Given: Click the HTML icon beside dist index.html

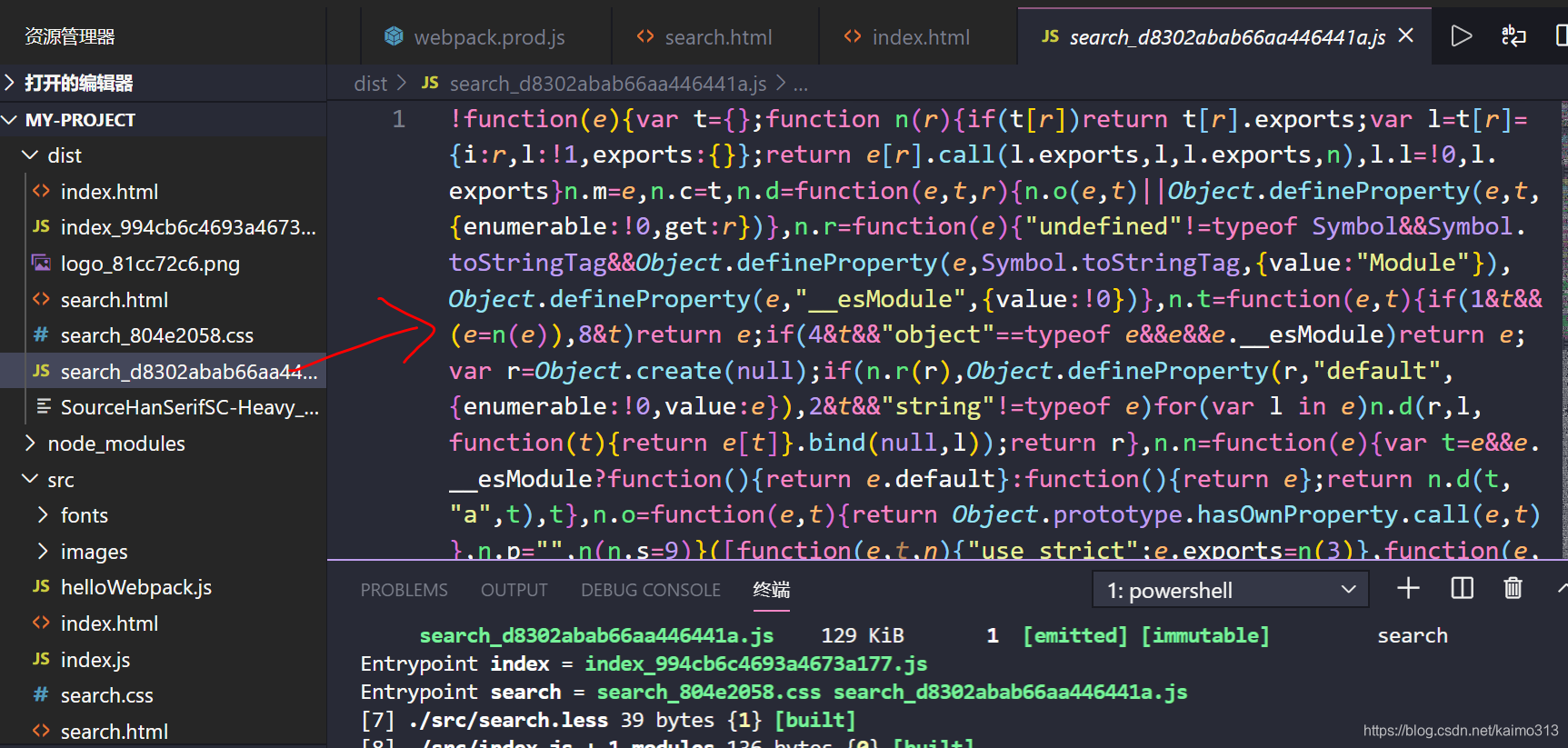Looking at the screenshot, I should pos(41,191).
